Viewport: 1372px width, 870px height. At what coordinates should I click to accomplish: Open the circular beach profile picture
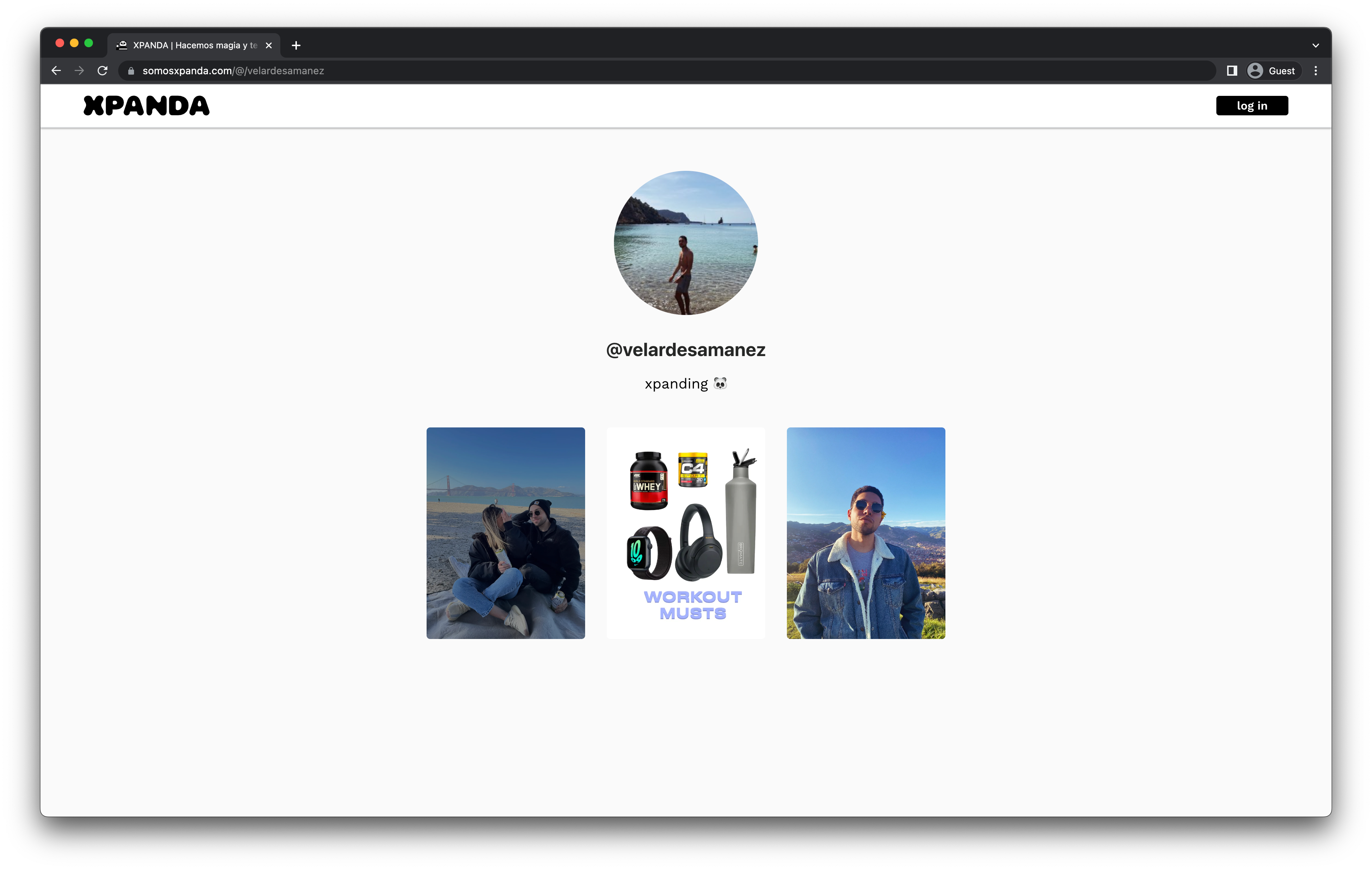685,243
